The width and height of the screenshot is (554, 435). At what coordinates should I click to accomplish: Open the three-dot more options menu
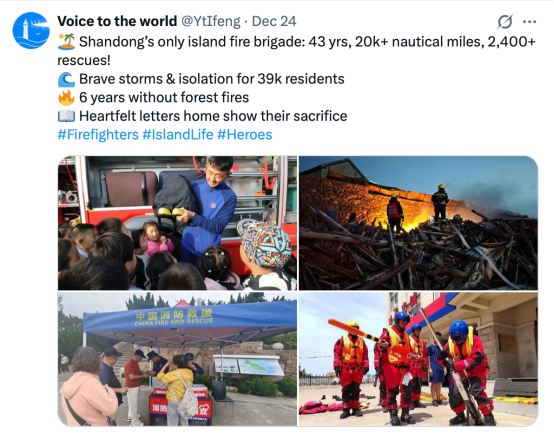point(529,22)
